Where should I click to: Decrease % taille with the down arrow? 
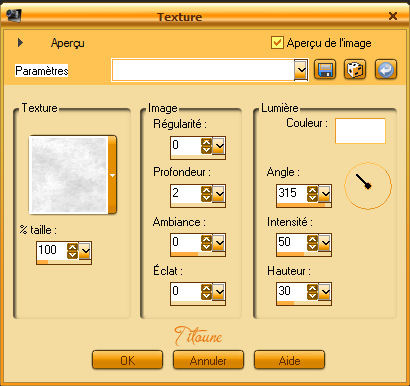(72, 255)
